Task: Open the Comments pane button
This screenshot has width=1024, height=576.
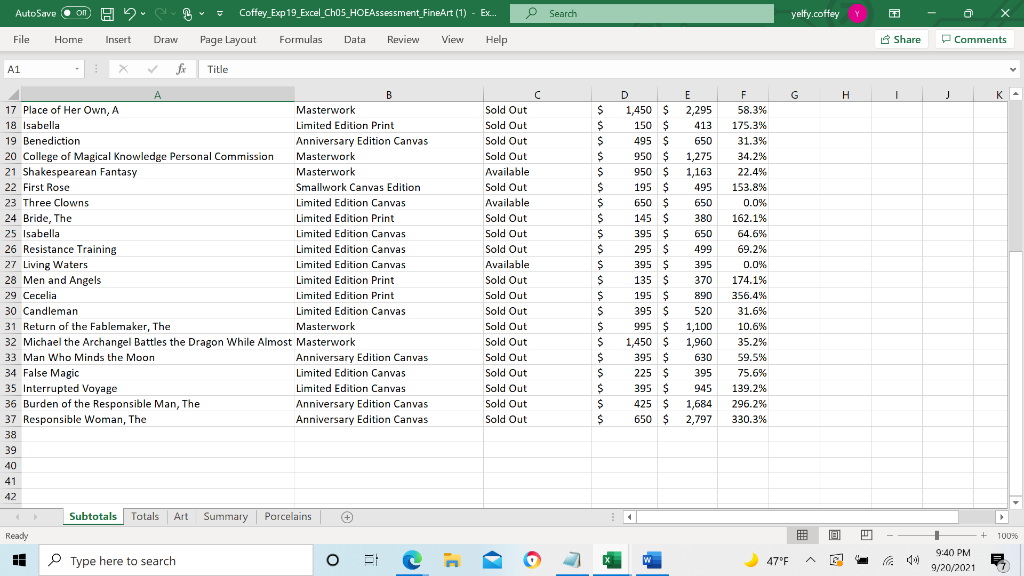Action: (x=973, y=39)
